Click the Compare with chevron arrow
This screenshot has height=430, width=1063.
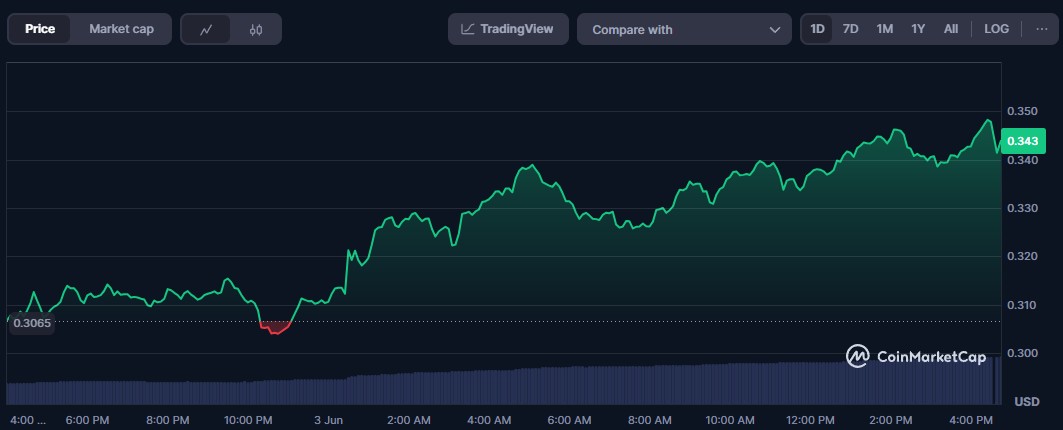774,30
